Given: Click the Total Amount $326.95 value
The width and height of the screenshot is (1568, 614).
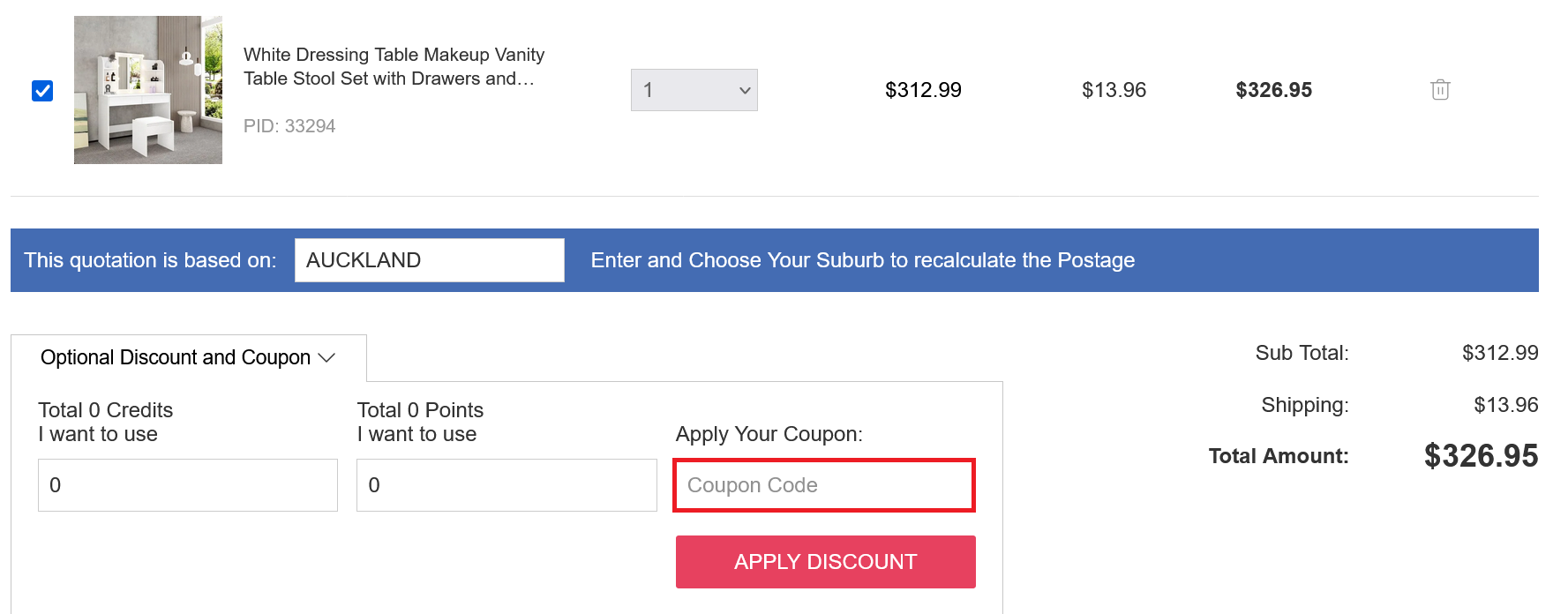Looking at the screenshot, I should [1481, 456].
